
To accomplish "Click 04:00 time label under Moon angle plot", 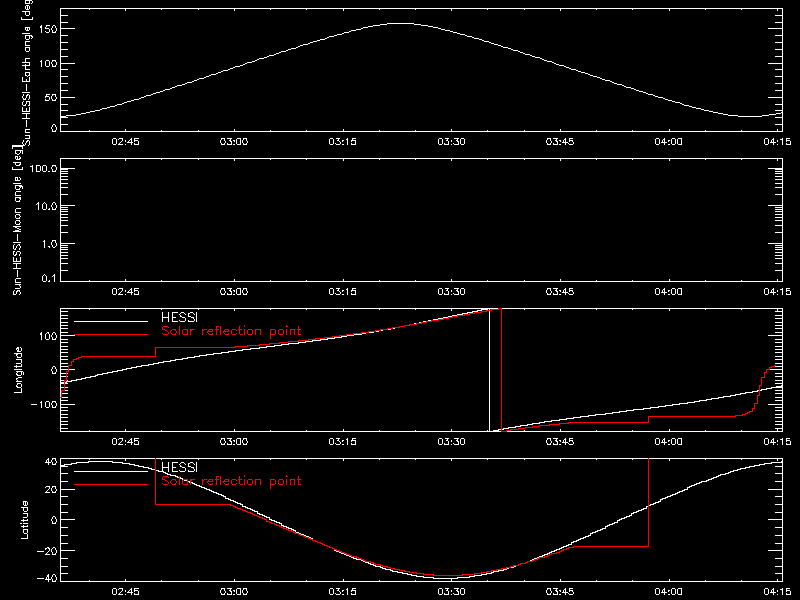I will pyautogui.click(x=668, y=292).
